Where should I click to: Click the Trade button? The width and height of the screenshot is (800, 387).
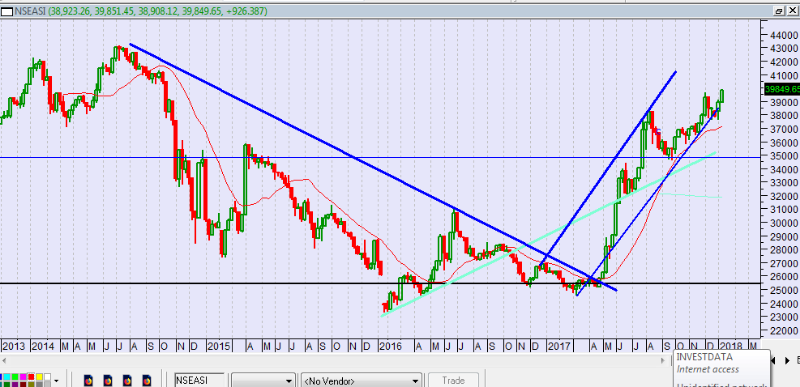pos(453,380)
